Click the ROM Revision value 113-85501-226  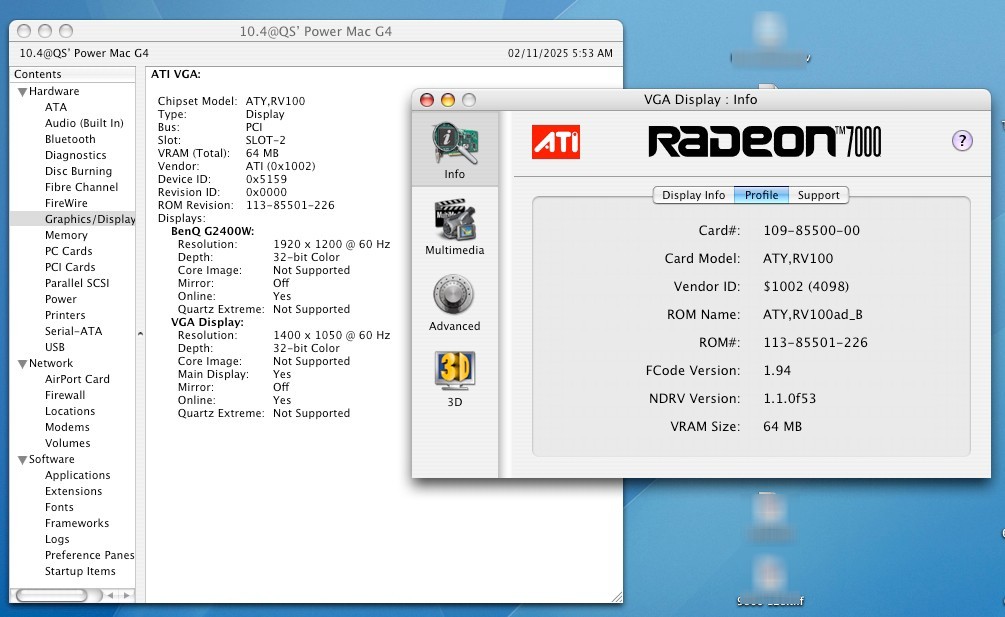tap(290, 205)
